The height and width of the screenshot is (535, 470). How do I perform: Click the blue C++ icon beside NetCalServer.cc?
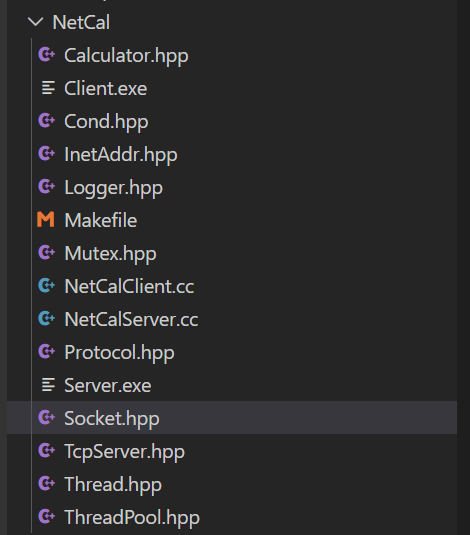pos(46,318)
